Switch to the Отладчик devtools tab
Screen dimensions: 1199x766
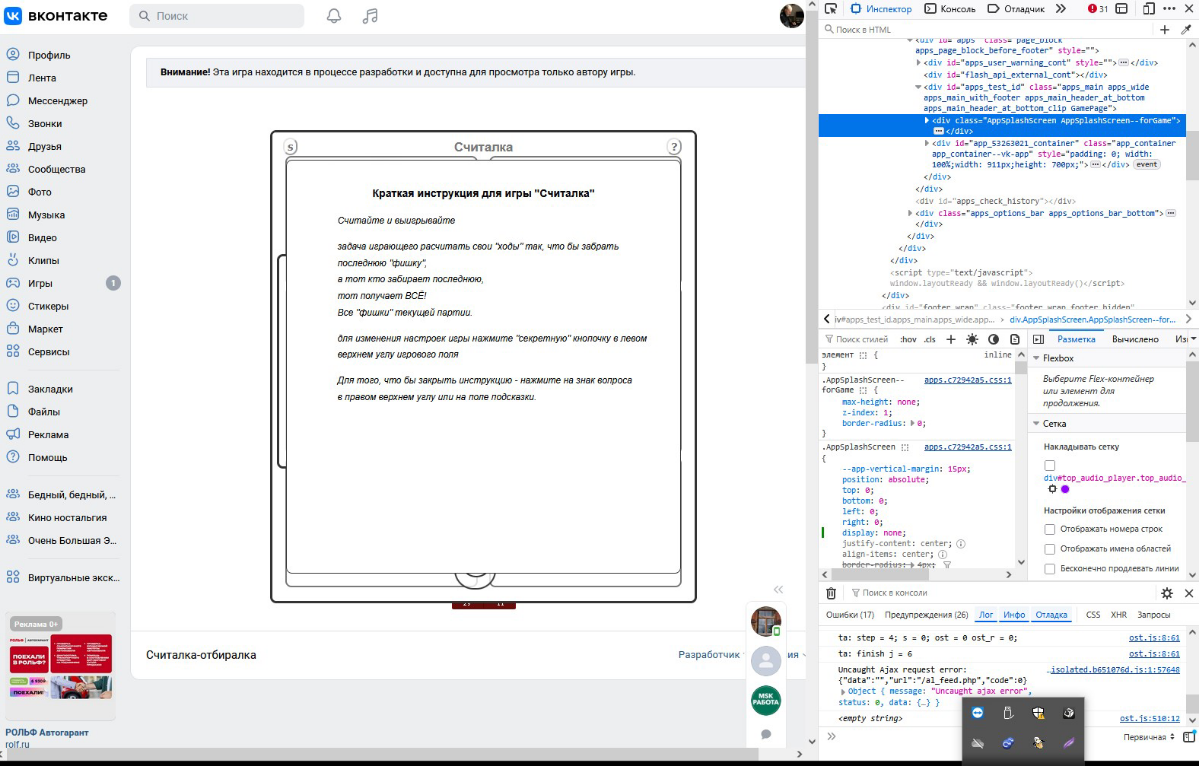[x=1015, y=8]
